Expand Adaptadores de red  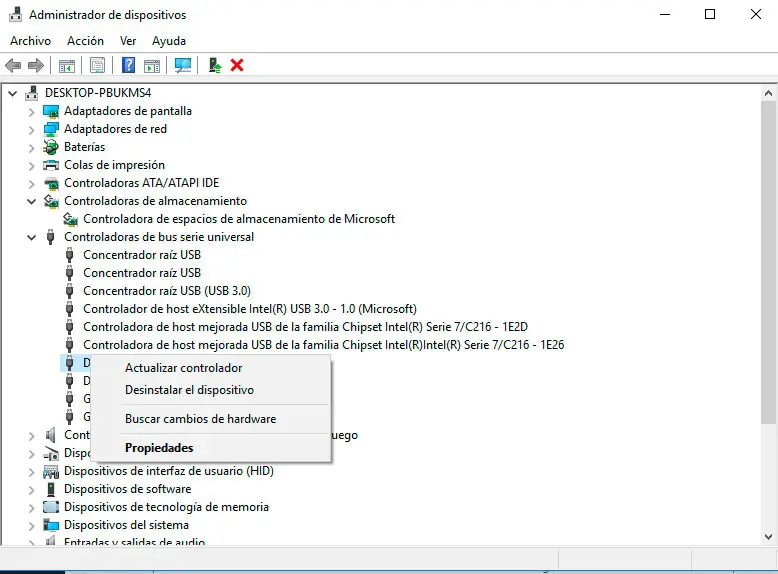(x=32, y=130)
